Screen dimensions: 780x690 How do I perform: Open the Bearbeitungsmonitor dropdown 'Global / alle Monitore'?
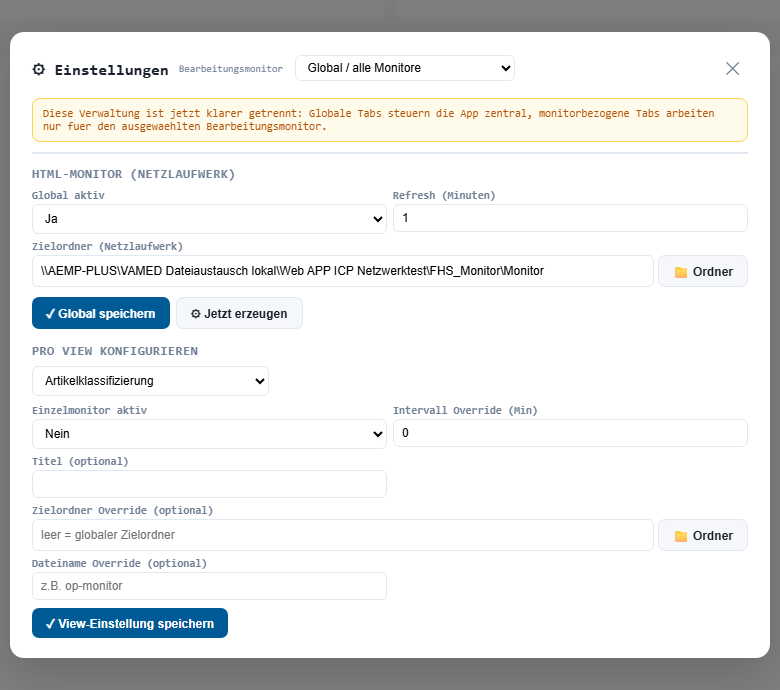pyautogui.click(x=405, y=68)
